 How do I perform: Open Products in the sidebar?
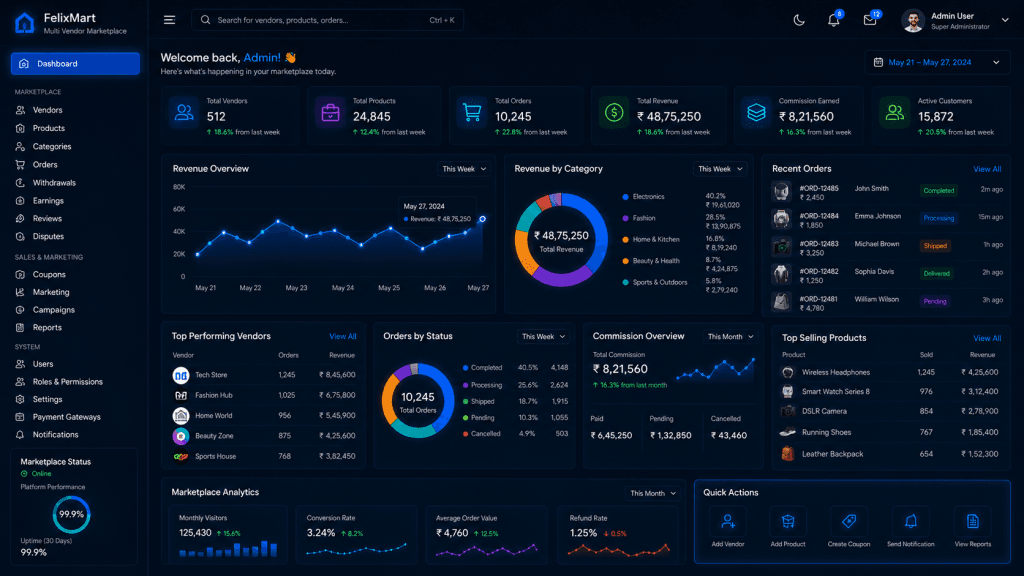click(x=48, y=129)
